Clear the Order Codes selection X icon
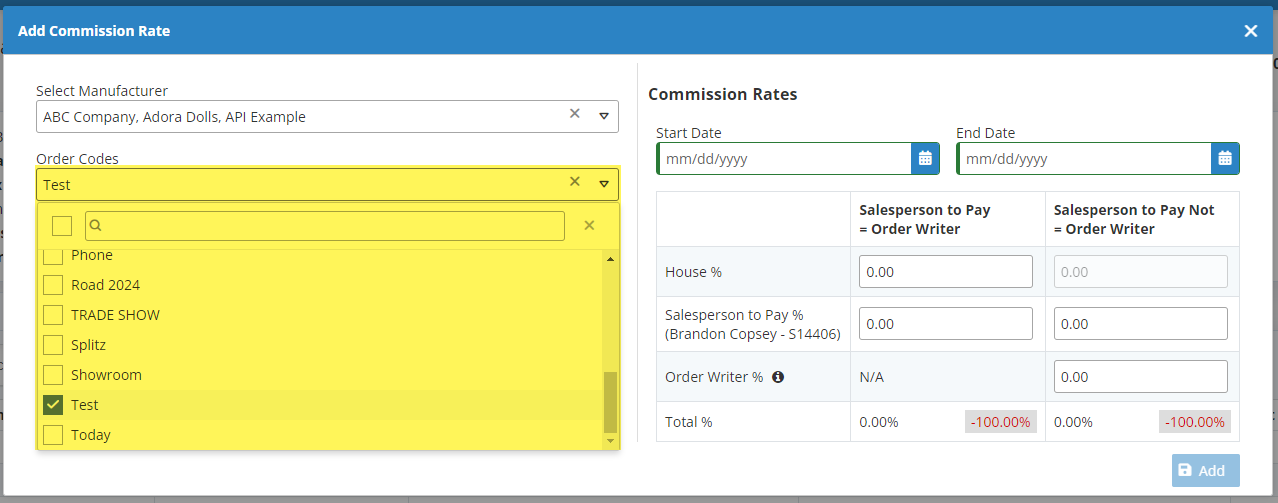 (x=575, y=182)
